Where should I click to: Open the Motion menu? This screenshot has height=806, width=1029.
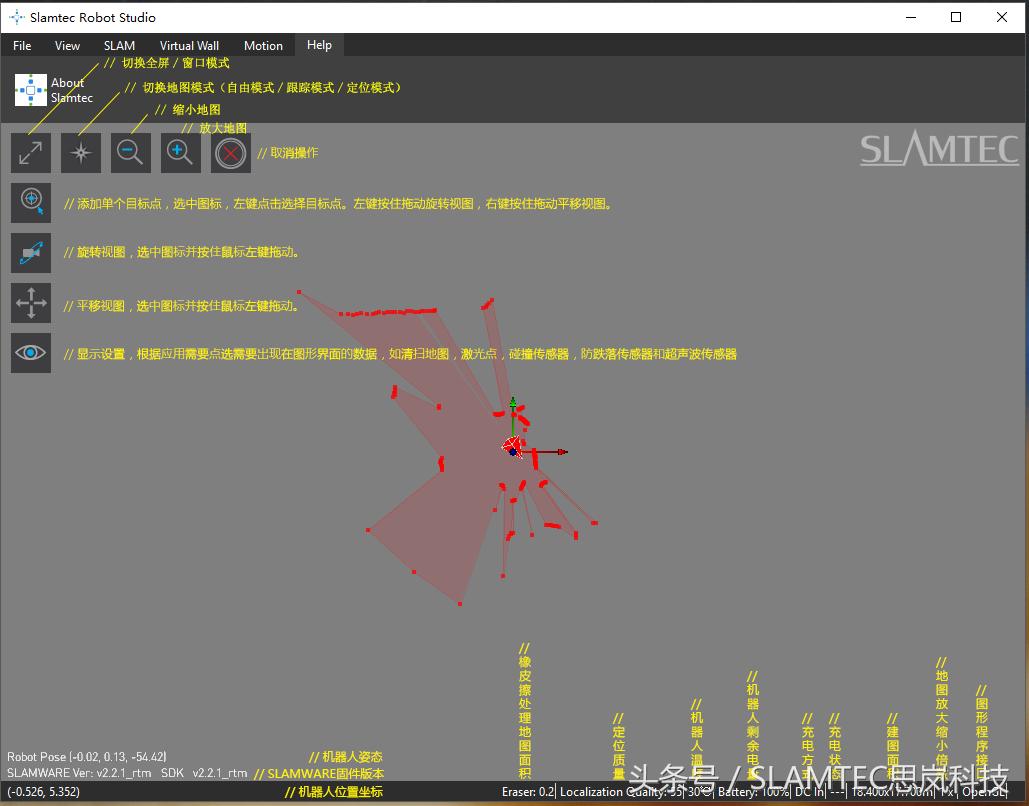click(x=263, y=45)
